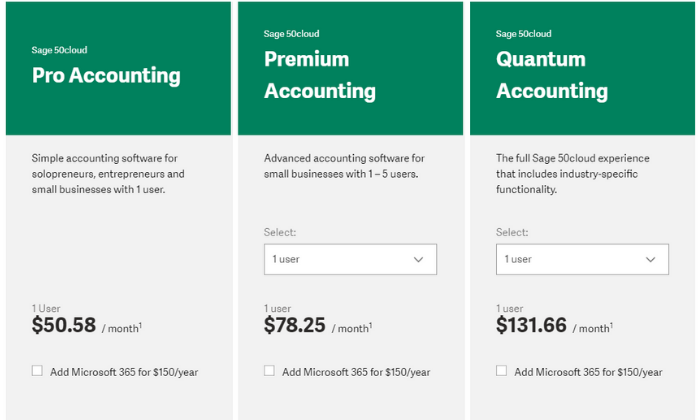The height and width of the screenshot is (420, 700).
Task: Check Microsoft 365 add-on under Premium Accounting
Action: [x=269, y=370]
